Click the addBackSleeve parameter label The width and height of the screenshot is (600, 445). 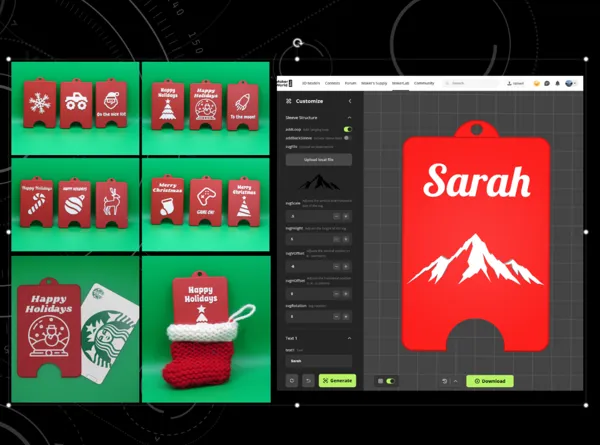tap(298, 138)
